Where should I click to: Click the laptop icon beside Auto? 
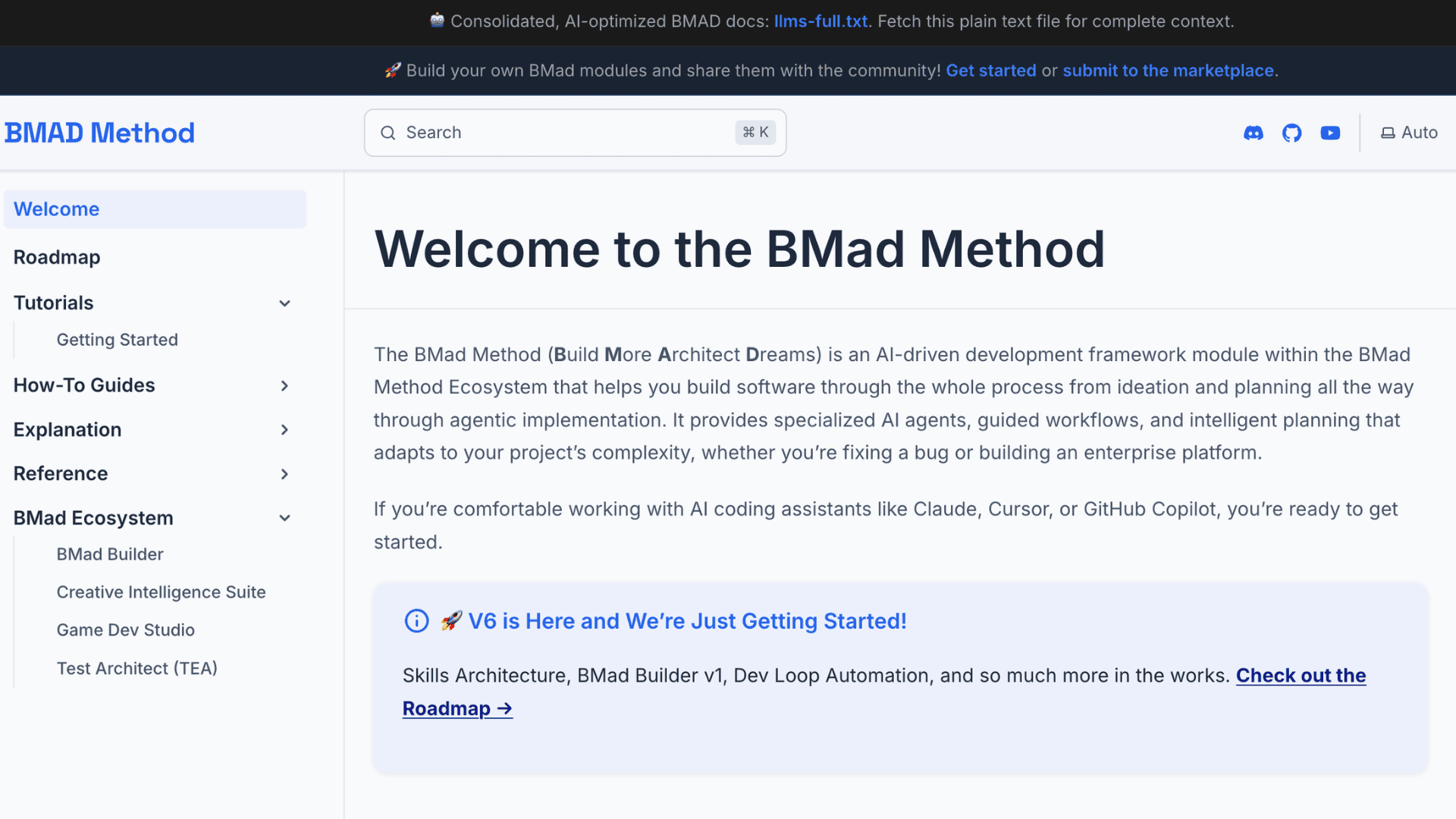pos(1387,133)
